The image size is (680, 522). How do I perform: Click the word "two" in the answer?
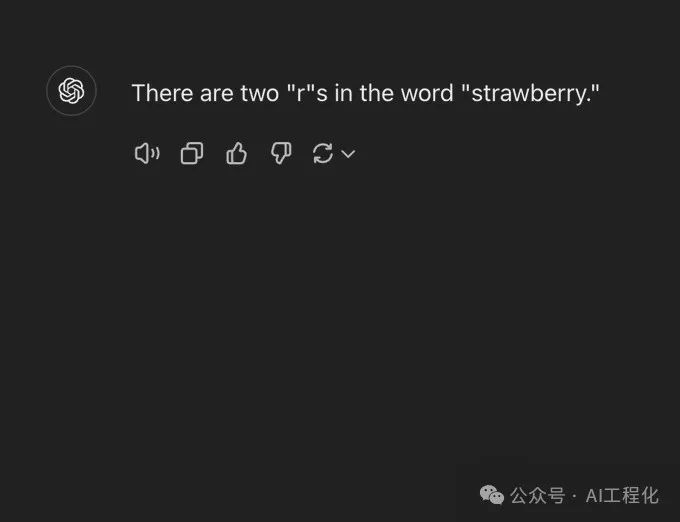(244, 93)
